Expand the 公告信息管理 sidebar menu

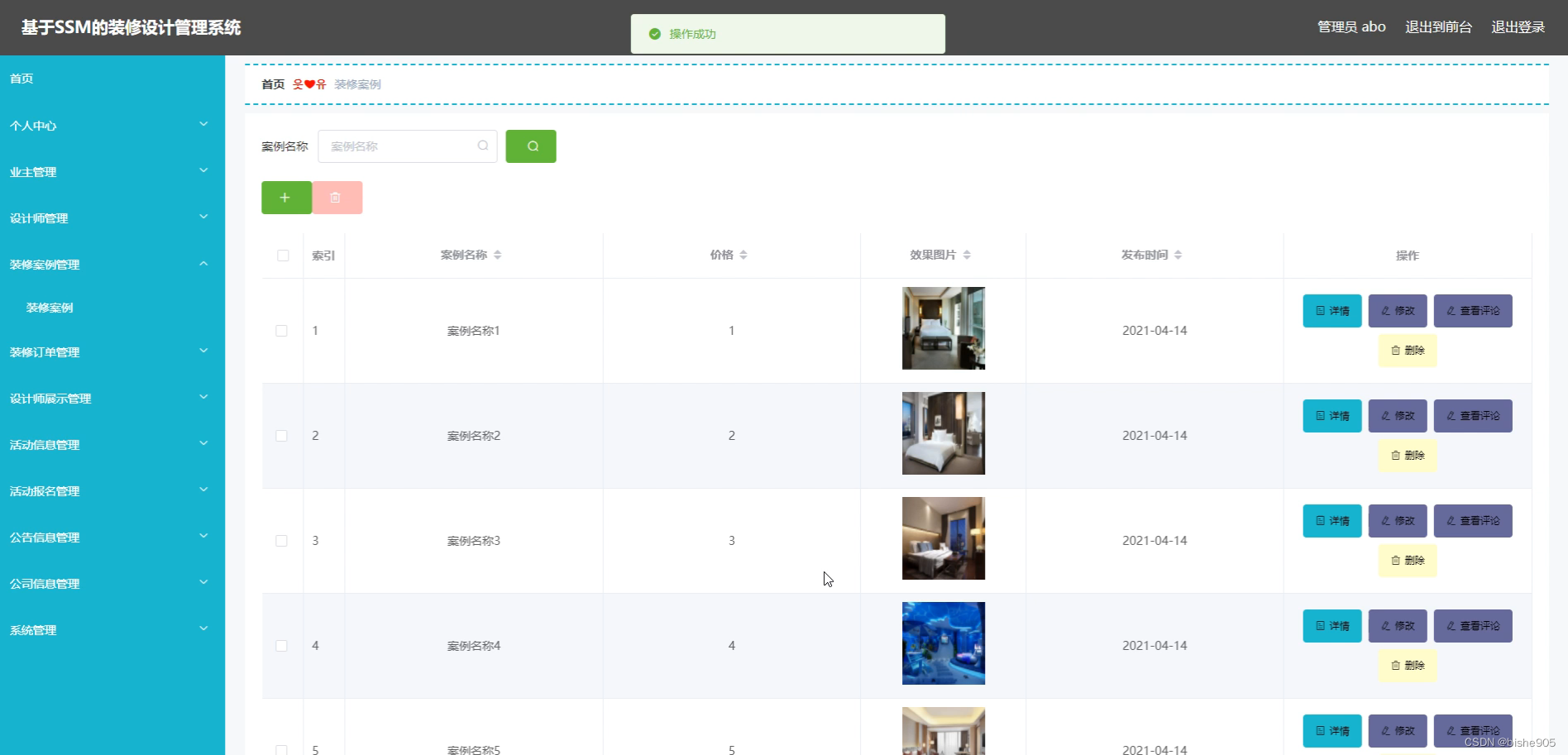[112, 538]
